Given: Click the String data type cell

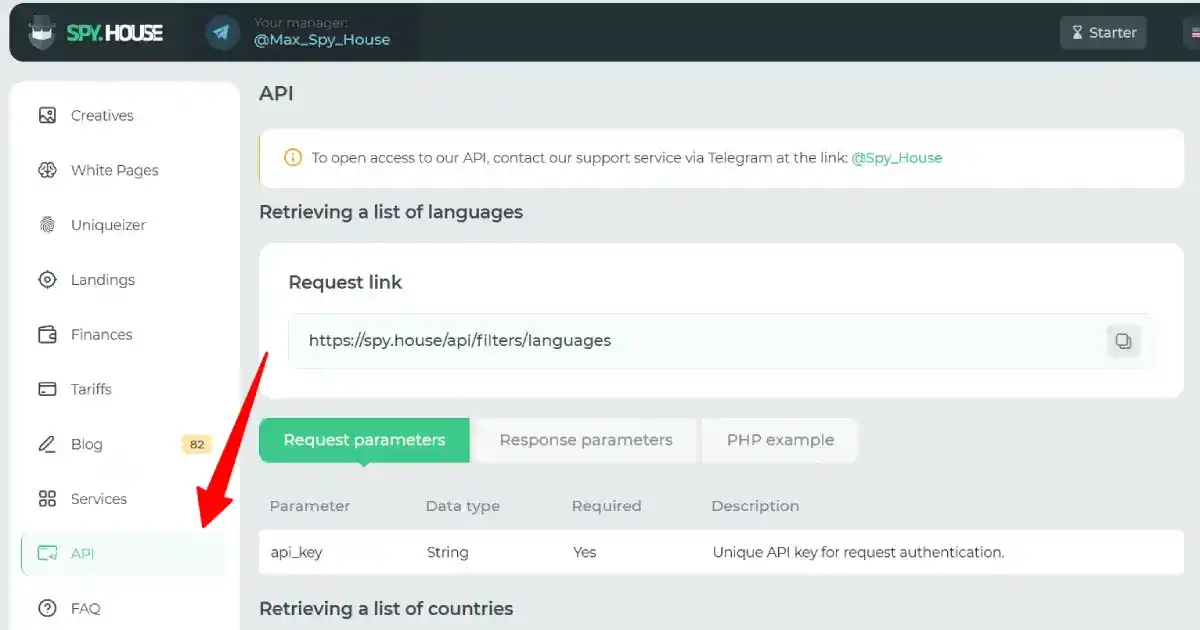Looking at the screenshot, I should (x=447, y=552).
